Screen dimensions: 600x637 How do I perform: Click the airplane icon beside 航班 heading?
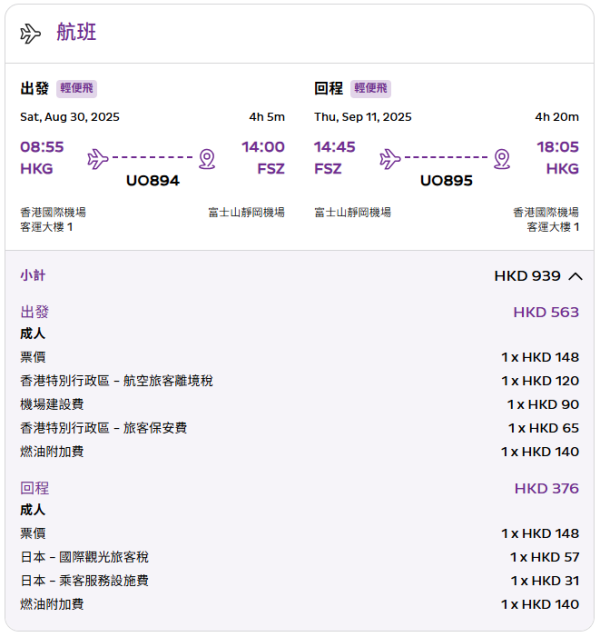pos(30,33)
